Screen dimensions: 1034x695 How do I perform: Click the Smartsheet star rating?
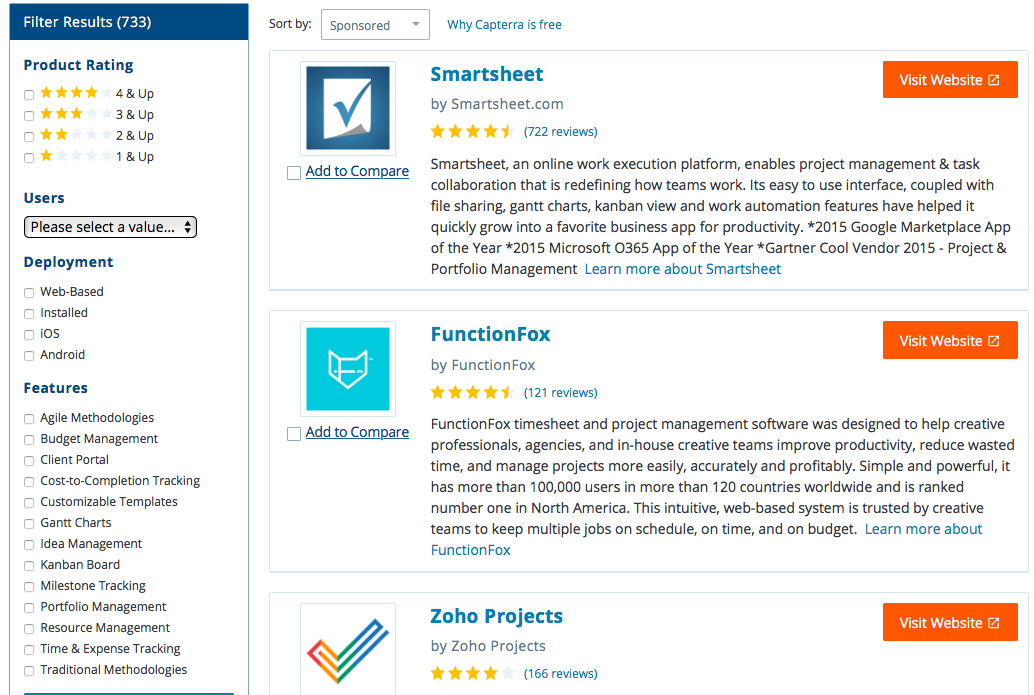coord(472,131)
